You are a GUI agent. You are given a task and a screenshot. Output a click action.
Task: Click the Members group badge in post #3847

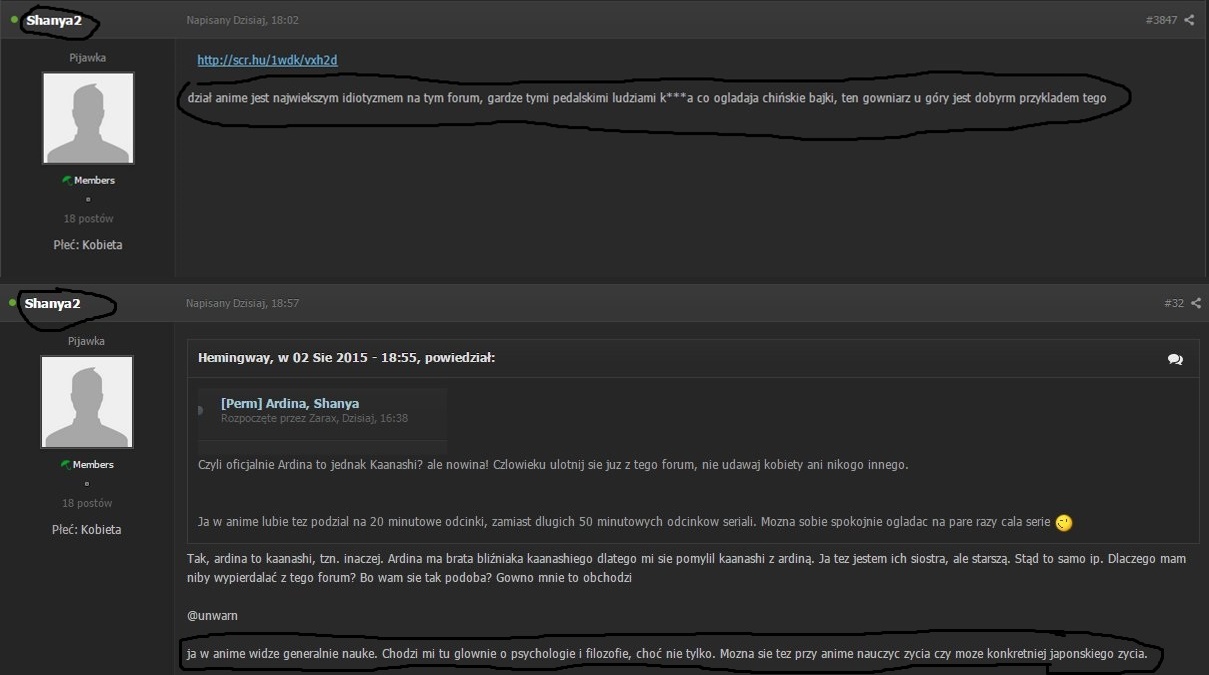(88, 180)
